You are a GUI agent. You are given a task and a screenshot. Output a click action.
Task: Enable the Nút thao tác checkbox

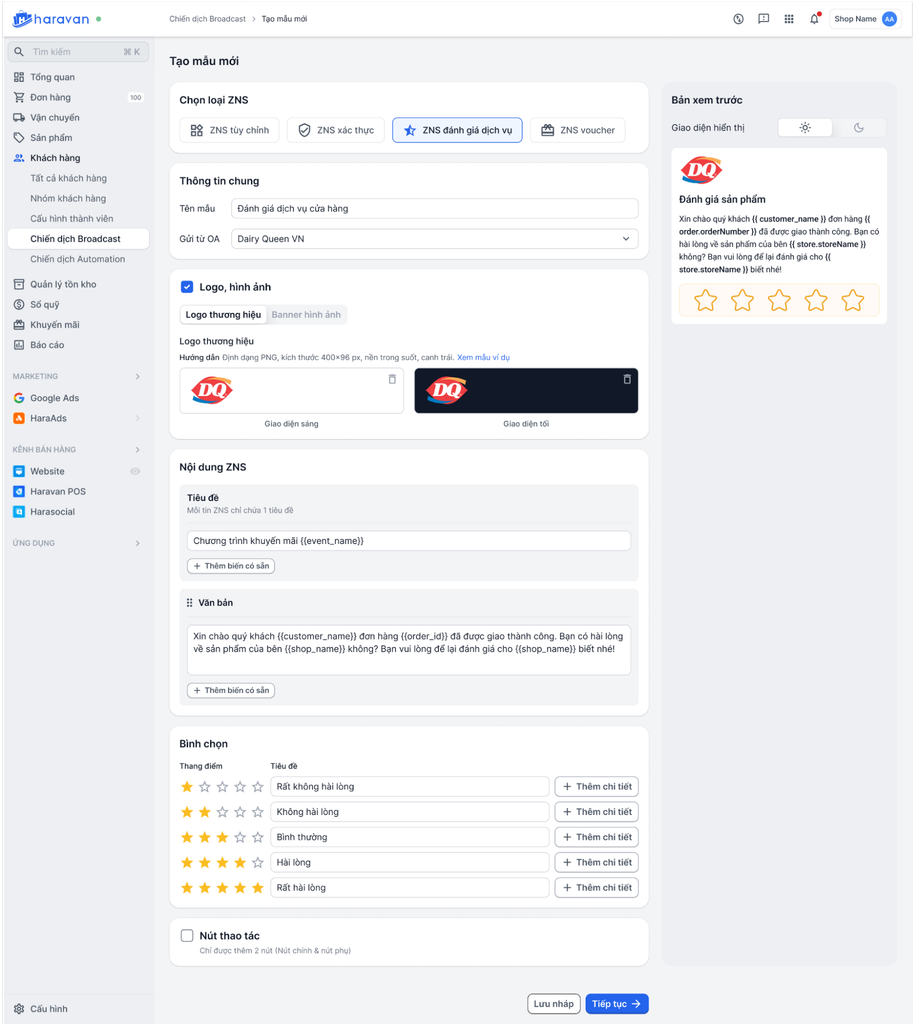point(187,935)
